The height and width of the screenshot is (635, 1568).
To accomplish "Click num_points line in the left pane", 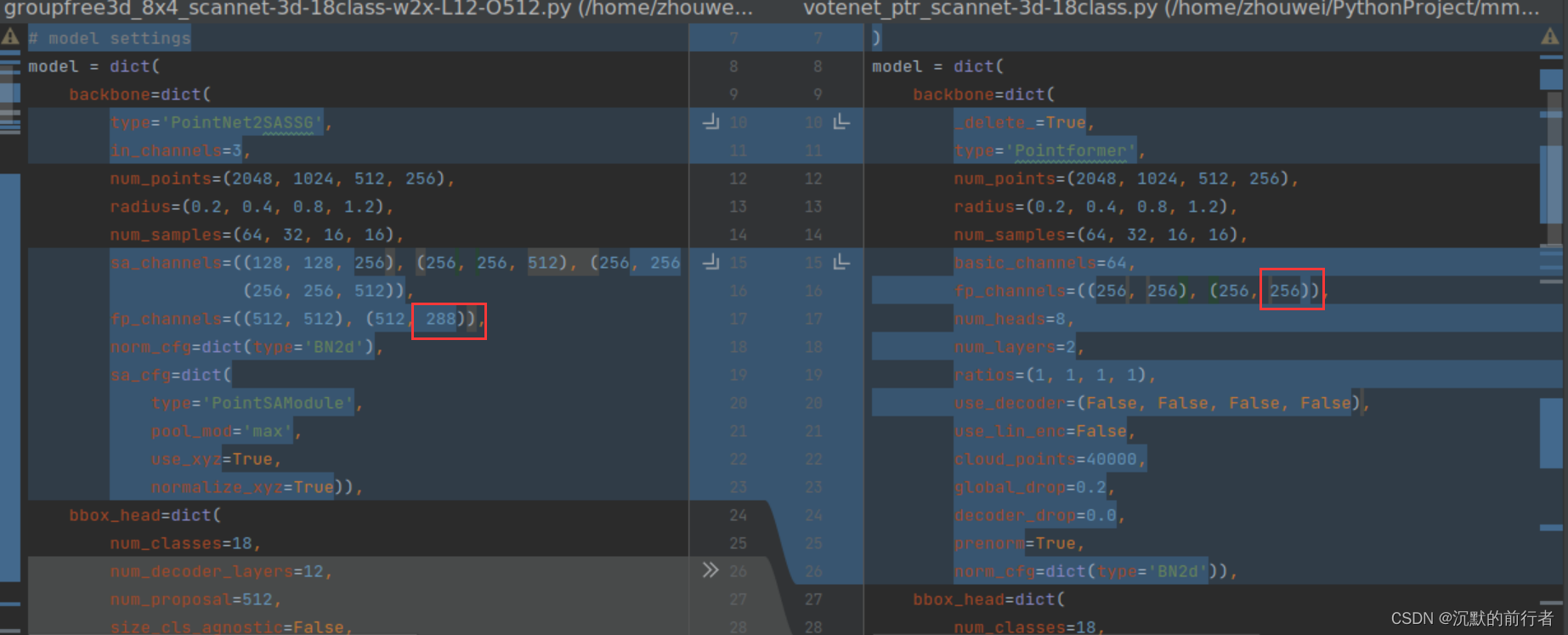I will 282,179.
